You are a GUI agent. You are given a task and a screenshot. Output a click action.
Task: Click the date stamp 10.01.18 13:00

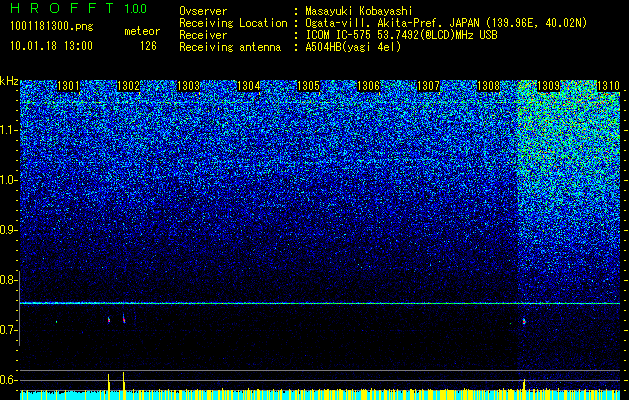[x=51, y=46]
